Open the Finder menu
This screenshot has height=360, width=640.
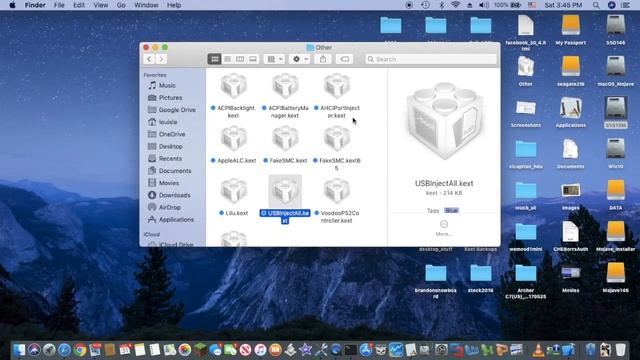click(x=35, y=5)
